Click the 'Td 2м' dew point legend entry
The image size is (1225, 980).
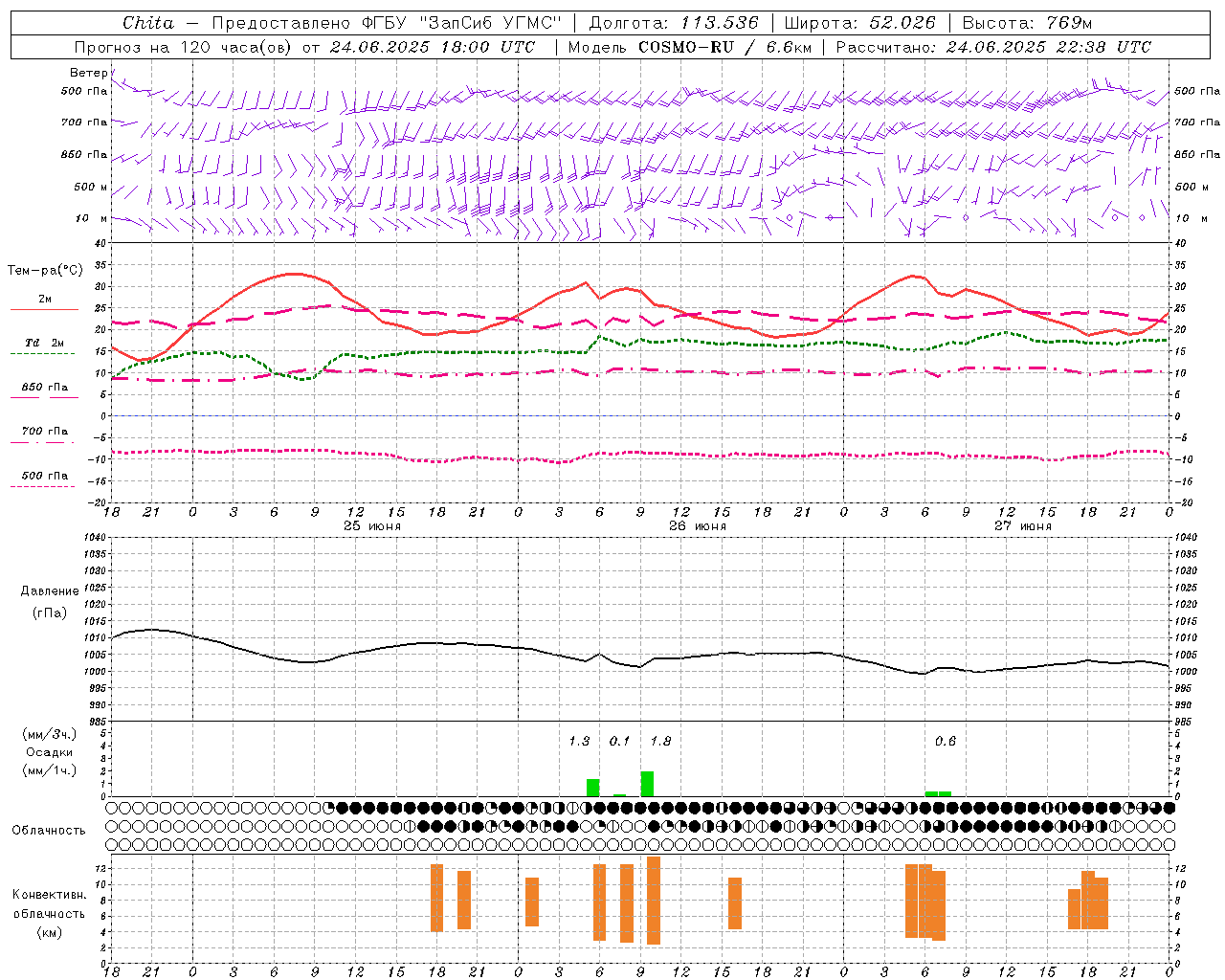[45, 343]
